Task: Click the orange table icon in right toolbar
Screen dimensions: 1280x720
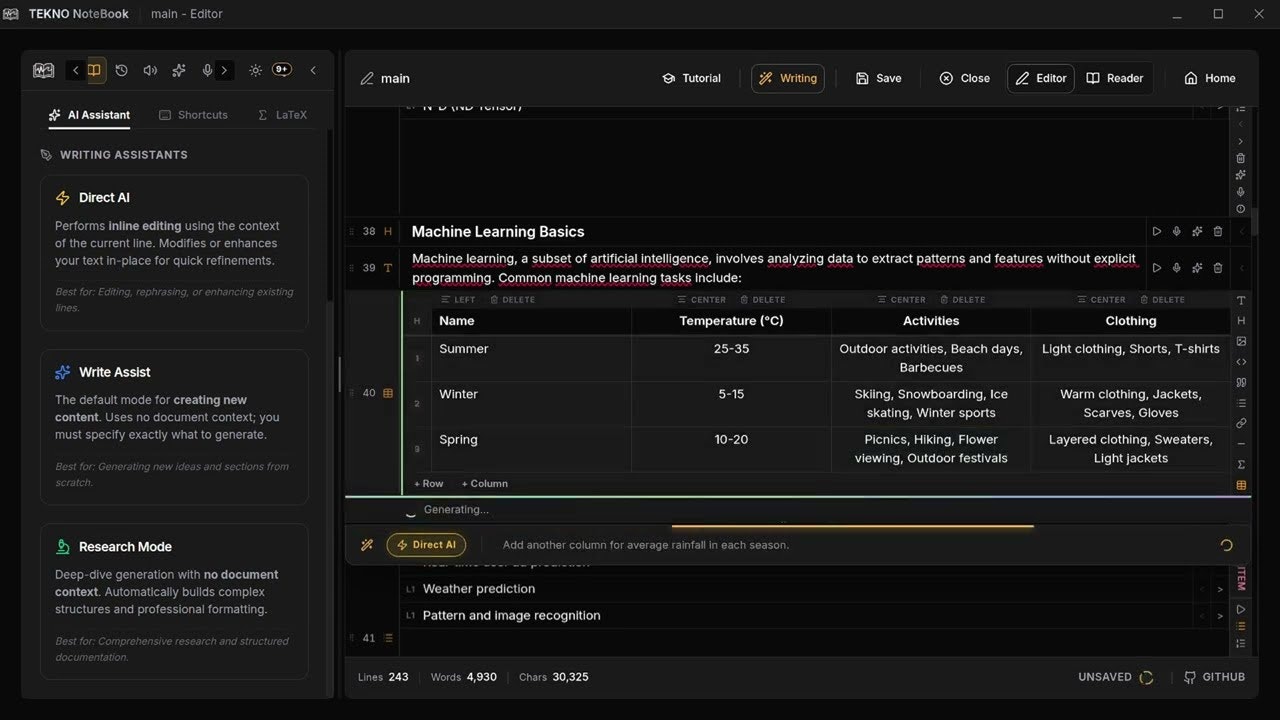Action: coord(1241,485)
